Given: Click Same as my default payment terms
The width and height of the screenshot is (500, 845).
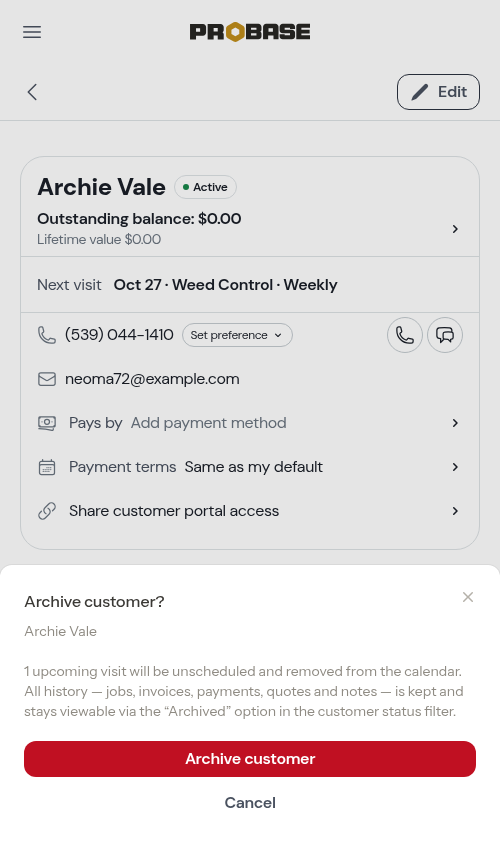Looking at the screenshot, I should click(254, 467).
